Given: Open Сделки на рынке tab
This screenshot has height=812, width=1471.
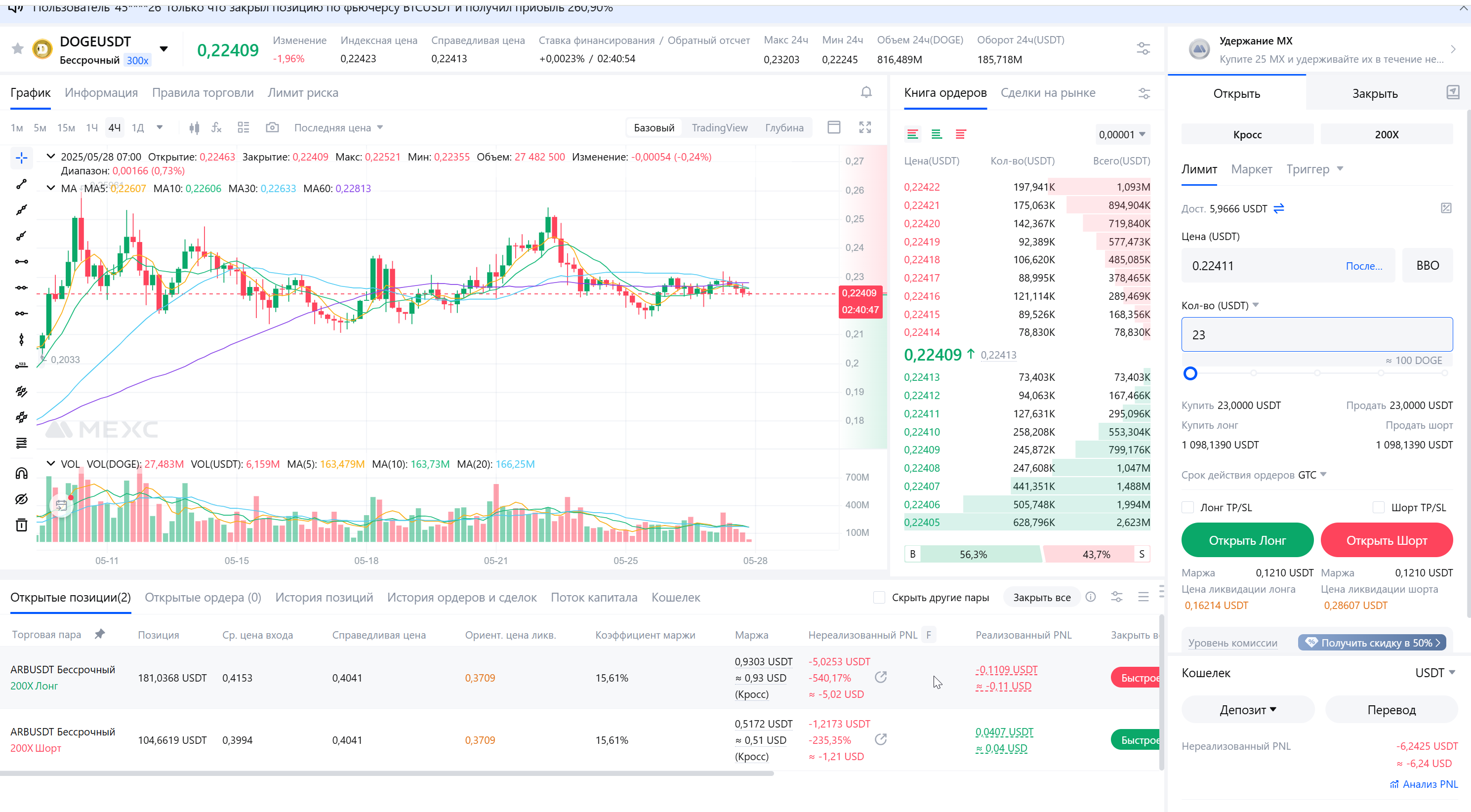Looking at the screenshot, I should tap(1048, 93).
